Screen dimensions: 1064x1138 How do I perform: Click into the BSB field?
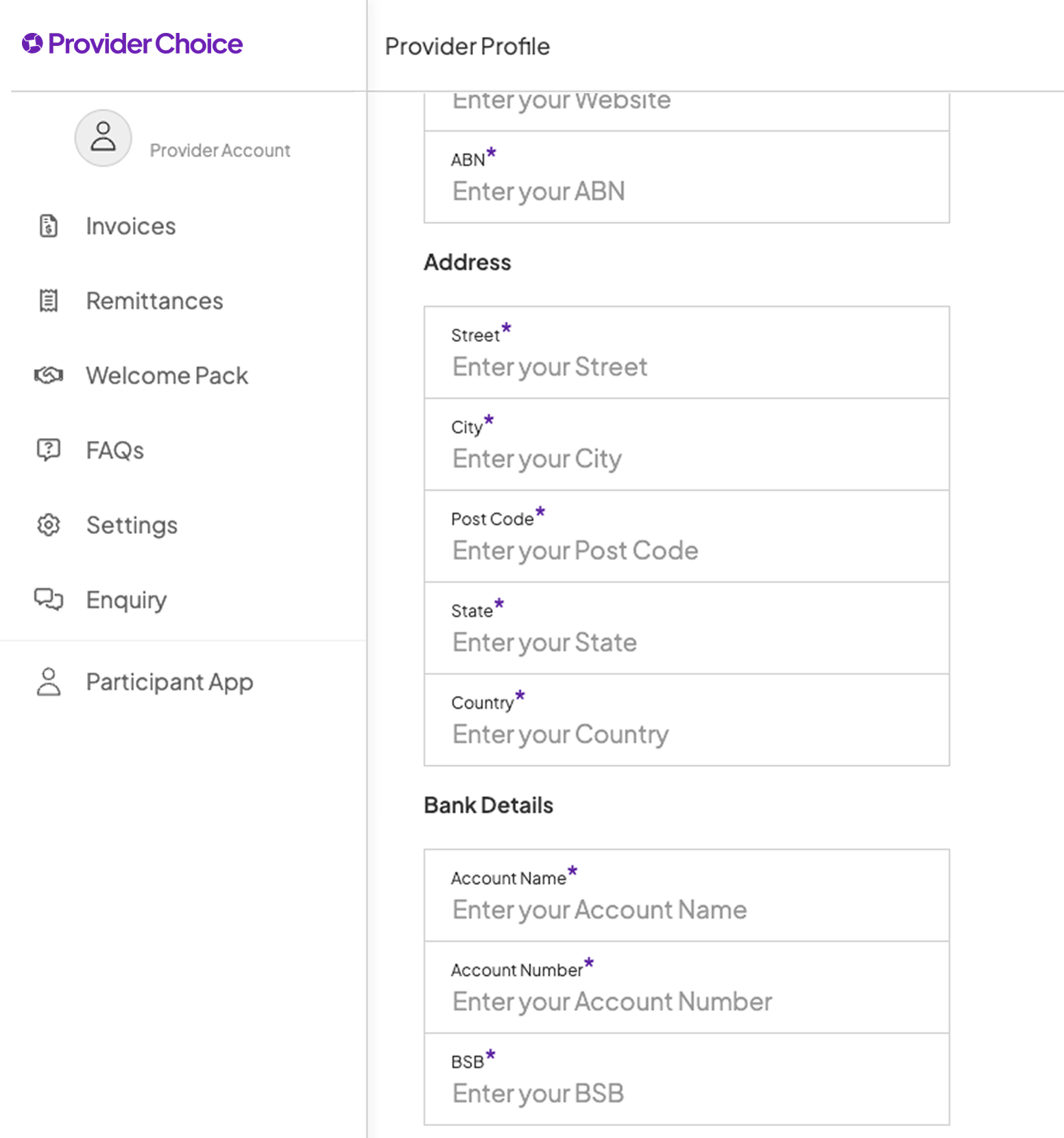(686, 1093)
